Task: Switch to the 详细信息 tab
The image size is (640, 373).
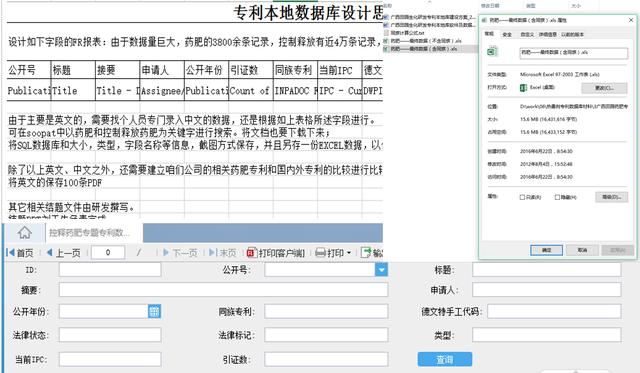Action: pyautogui.click(x=547, y=35)
